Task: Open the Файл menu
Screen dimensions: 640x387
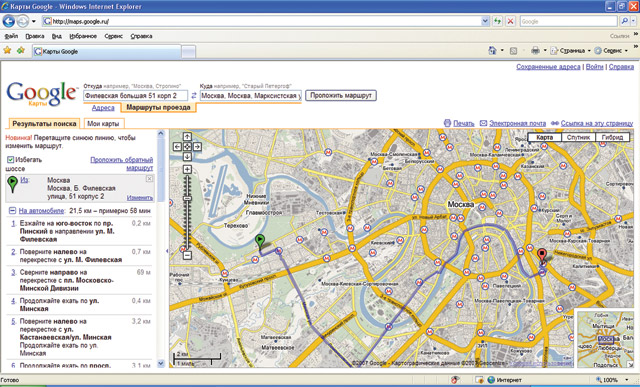Action: coord(11,36)
